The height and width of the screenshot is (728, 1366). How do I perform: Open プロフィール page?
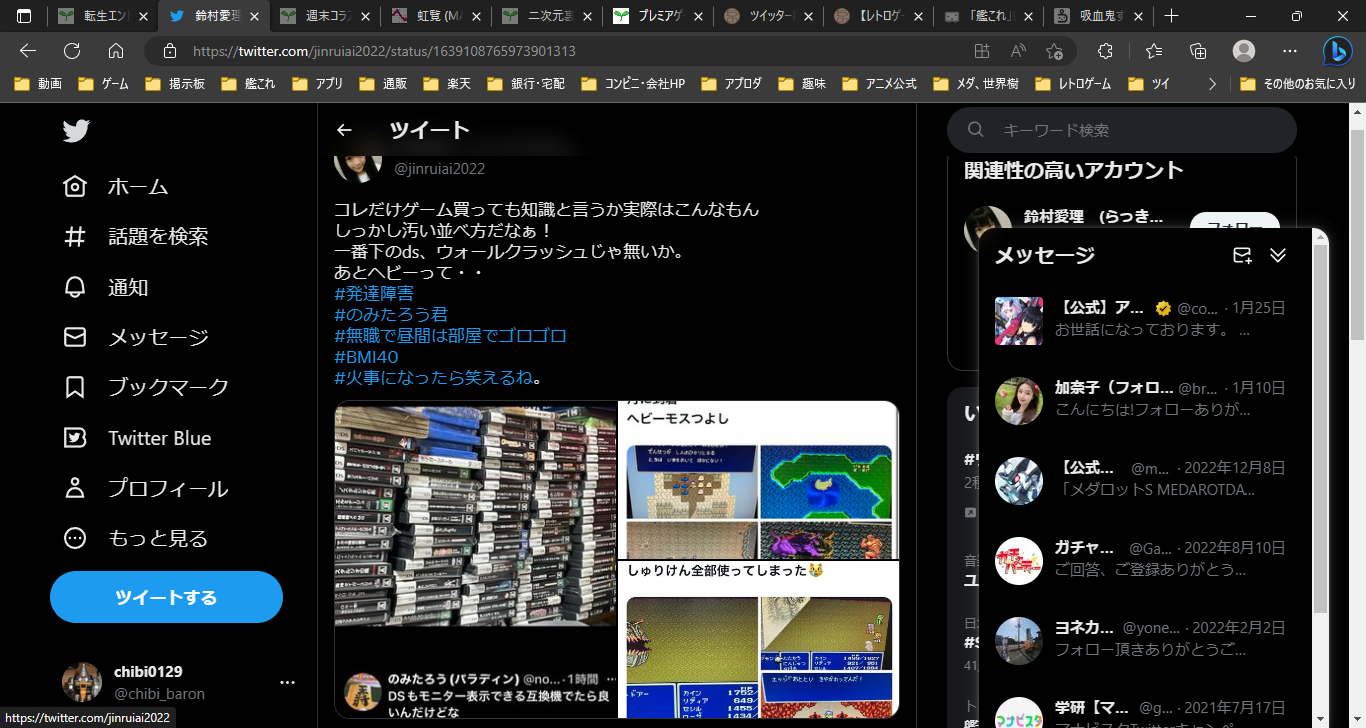coord(146,489)
